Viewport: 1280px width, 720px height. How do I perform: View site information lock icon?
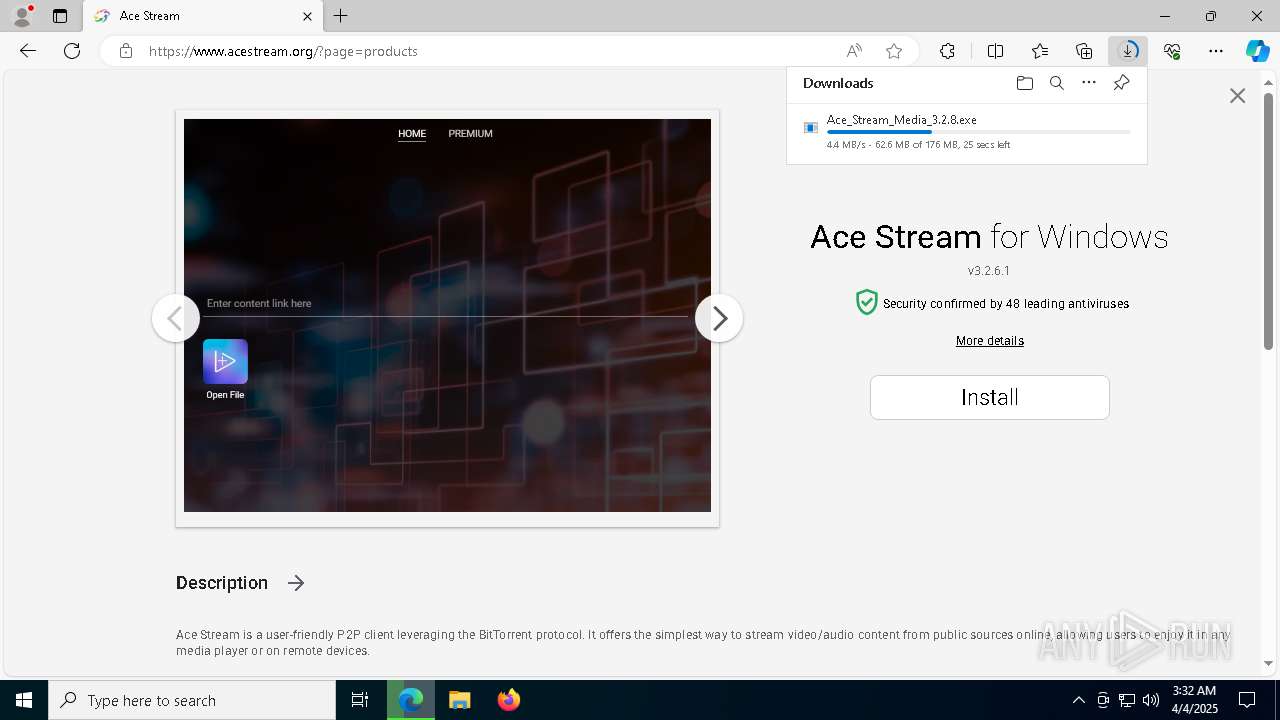pos(125,51)
